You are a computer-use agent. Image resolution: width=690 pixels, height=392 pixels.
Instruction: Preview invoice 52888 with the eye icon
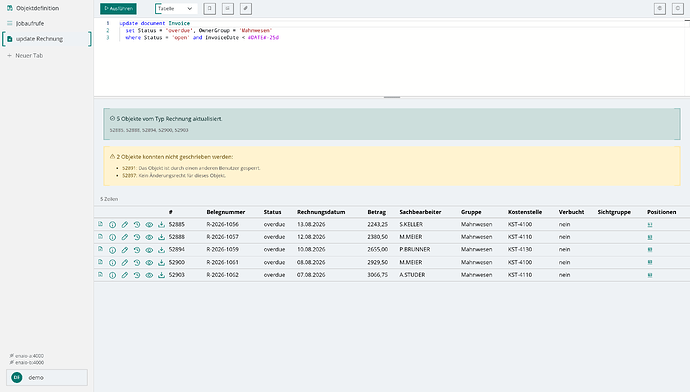[x=149, y=237]
